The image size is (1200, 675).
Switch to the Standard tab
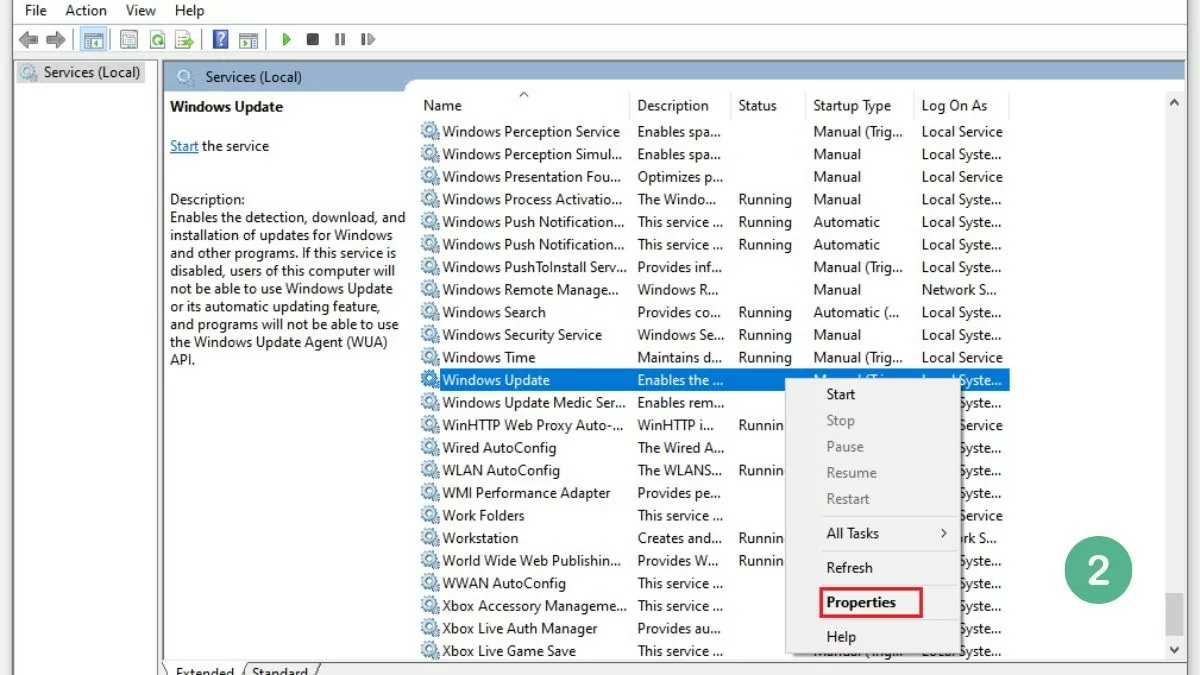pyautogui.click(x=280, y=669)
